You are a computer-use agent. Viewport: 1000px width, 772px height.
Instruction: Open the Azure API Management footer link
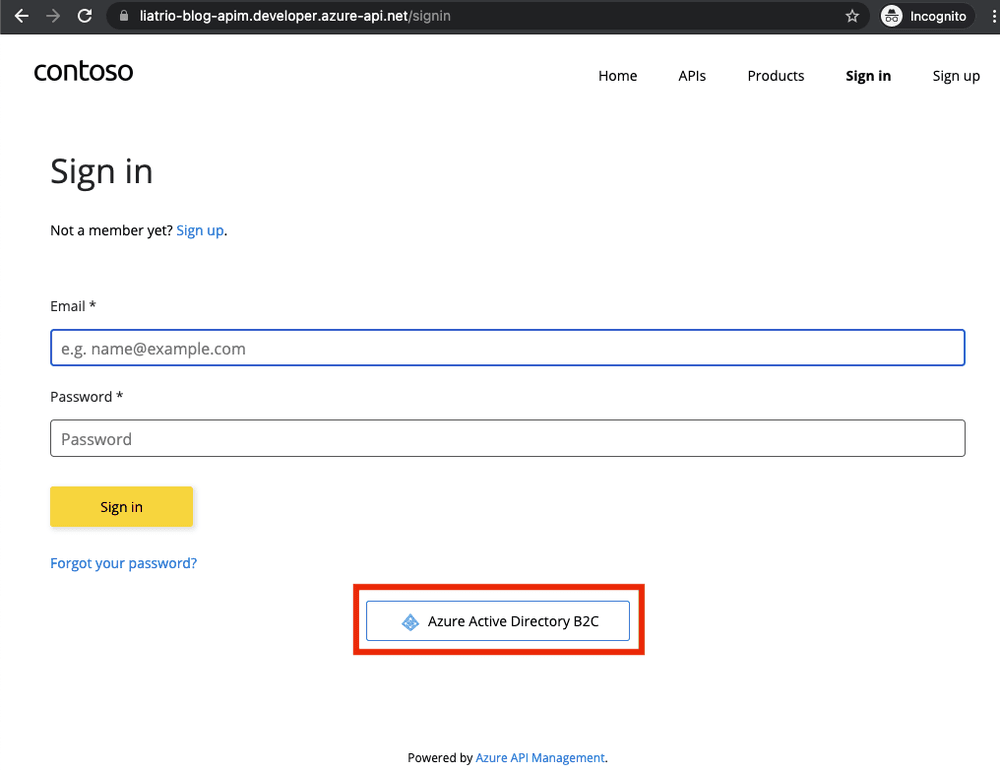(x=540, y=757)
